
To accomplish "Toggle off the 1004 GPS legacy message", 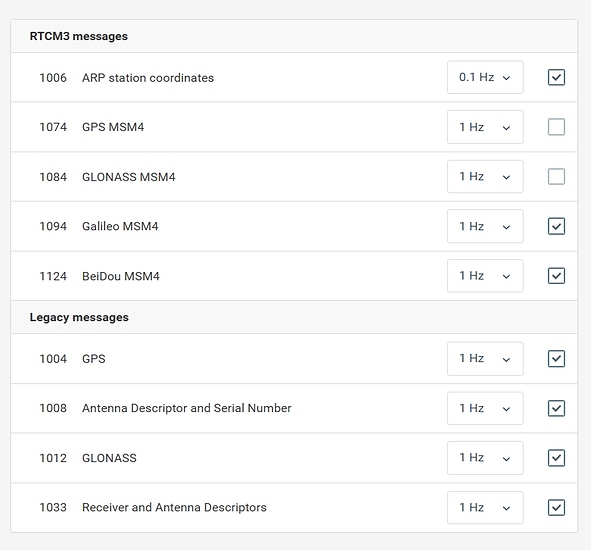I will pyautogui.click(x=556, y=358).
